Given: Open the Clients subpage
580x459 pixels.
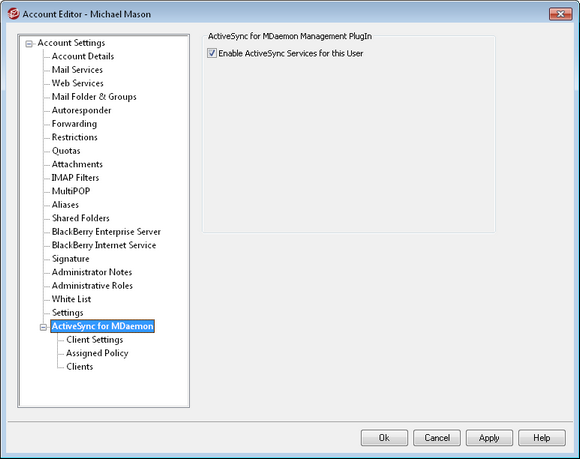Looking at the screenshot, I should 80,367.
